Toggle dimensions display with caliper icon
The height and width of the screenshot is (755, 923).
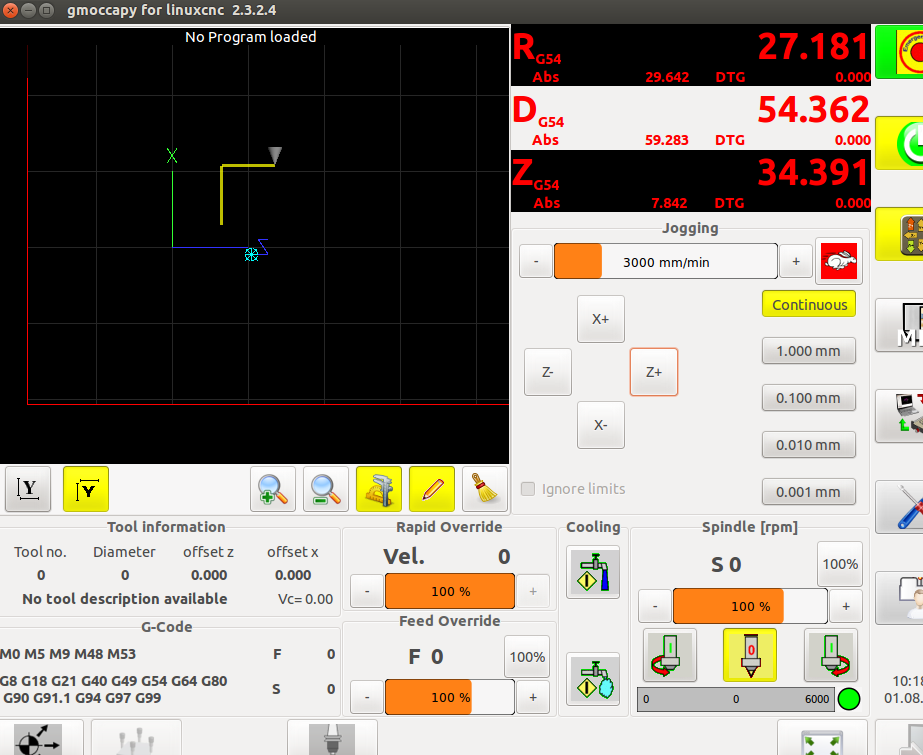click(379, 489)
